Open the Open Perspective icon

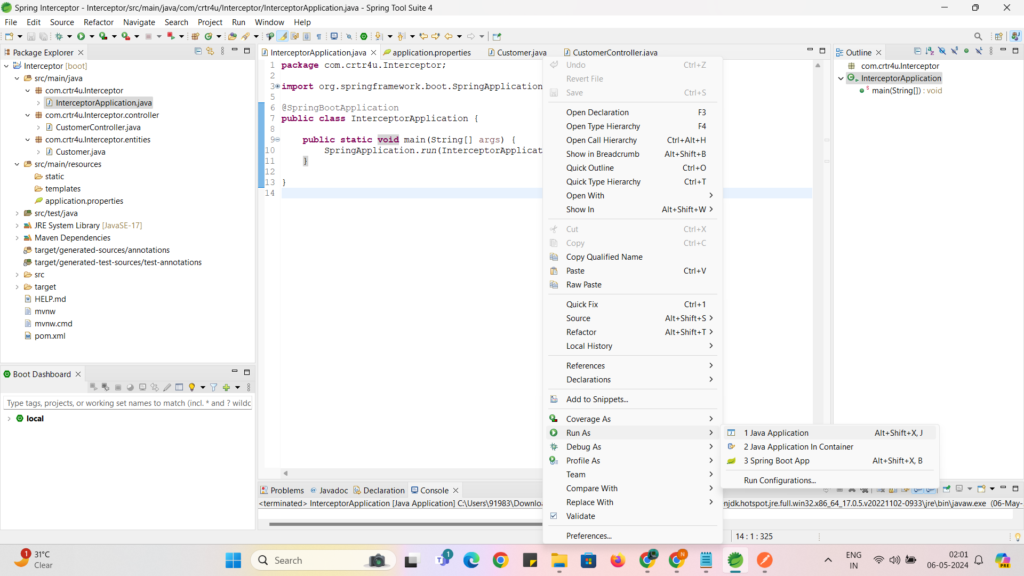(998, 37)
